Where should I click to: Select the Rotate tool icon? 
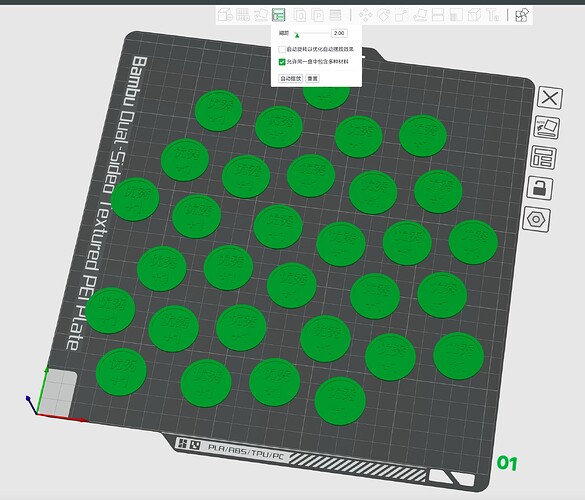pos(383,15)
